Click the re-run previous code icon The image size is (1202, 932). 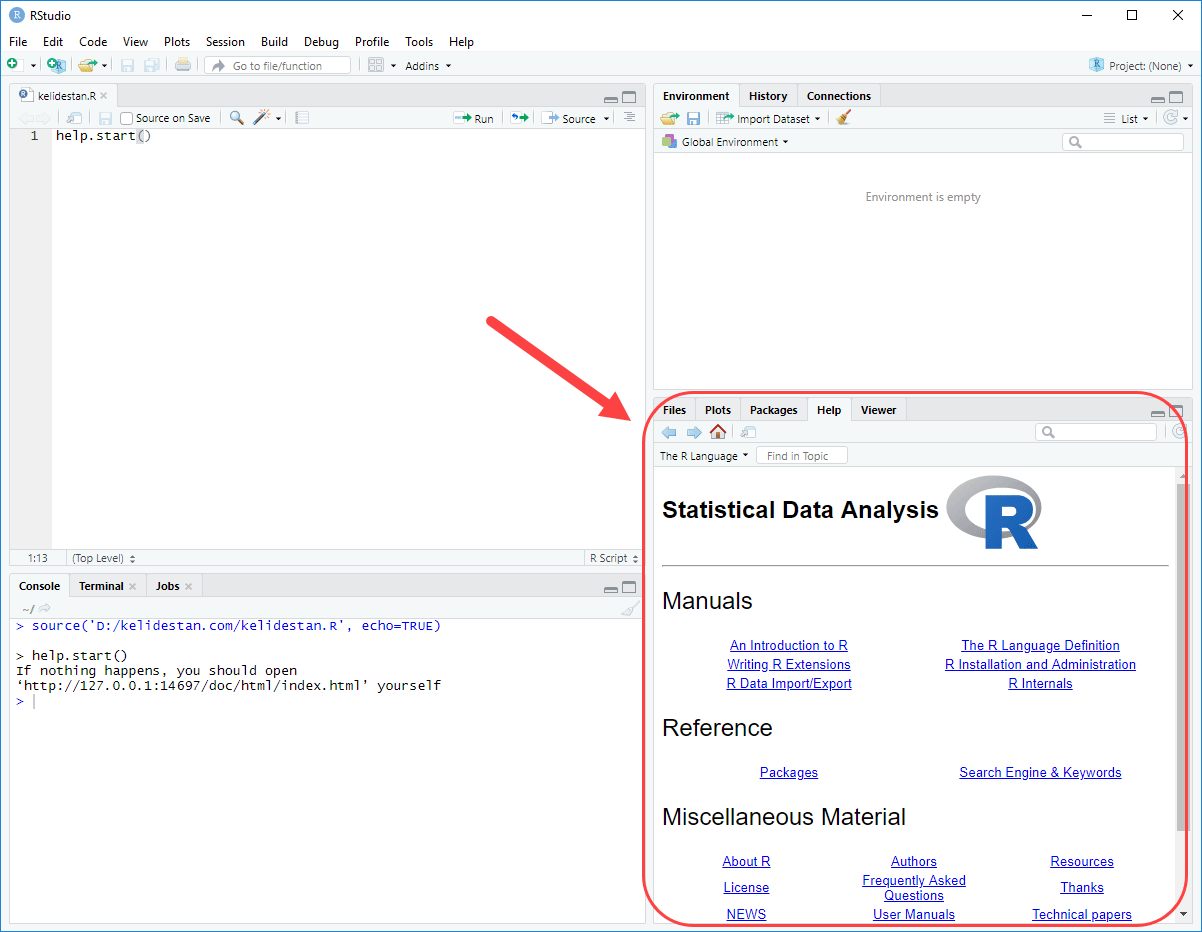519,118
